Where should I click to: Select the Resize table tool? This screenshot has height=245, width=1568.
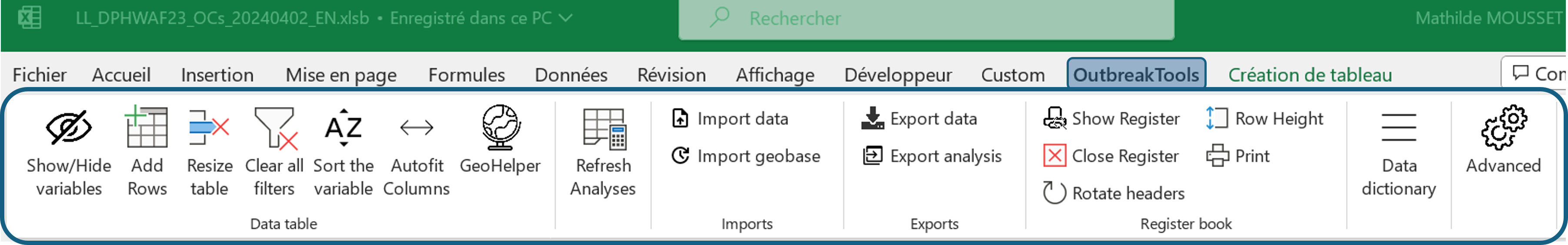click(209, 128)
